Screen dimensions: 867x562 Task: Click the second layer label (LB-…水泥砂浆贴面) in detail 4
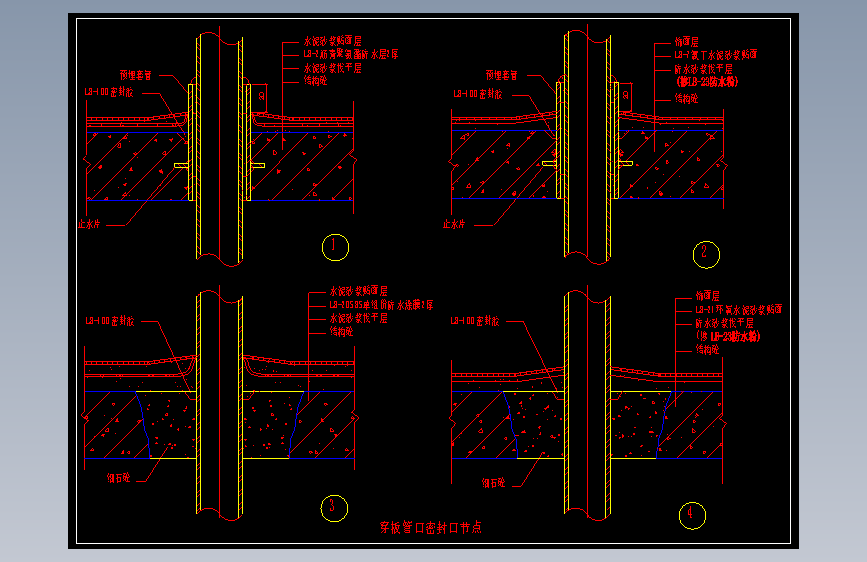[739, 309]
